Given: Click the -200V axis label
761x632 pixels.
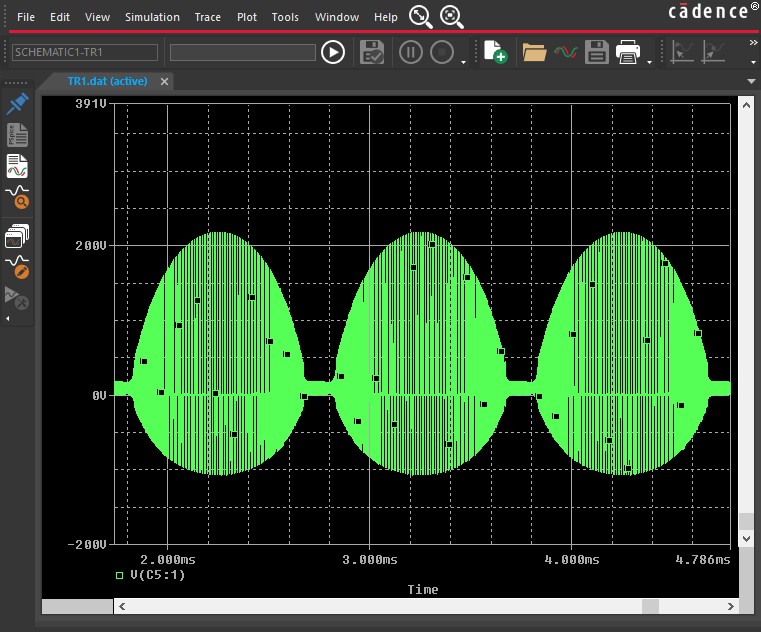Looking at the screenshot, I should (87, 545).
